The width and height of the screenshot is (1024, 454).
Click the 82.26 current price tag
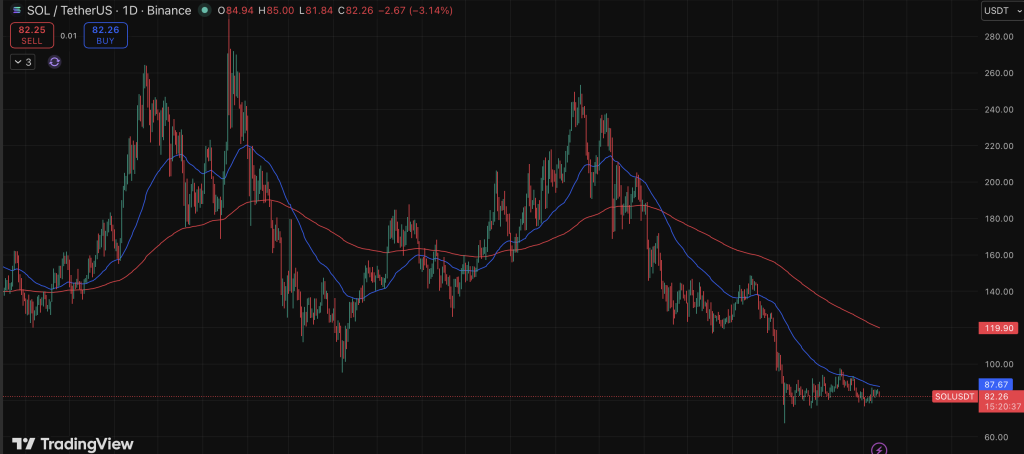[999, 396]
